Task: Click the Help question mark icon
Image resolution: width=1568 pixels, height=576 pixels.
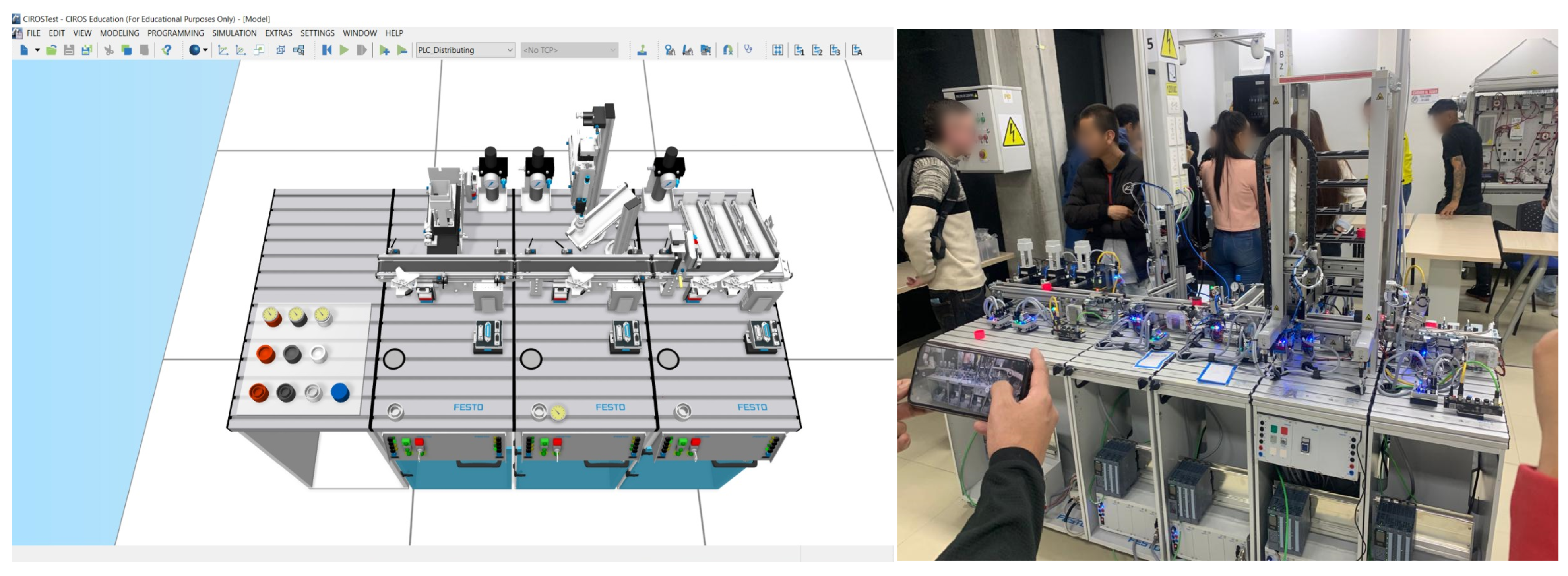Action: (167, 50)
